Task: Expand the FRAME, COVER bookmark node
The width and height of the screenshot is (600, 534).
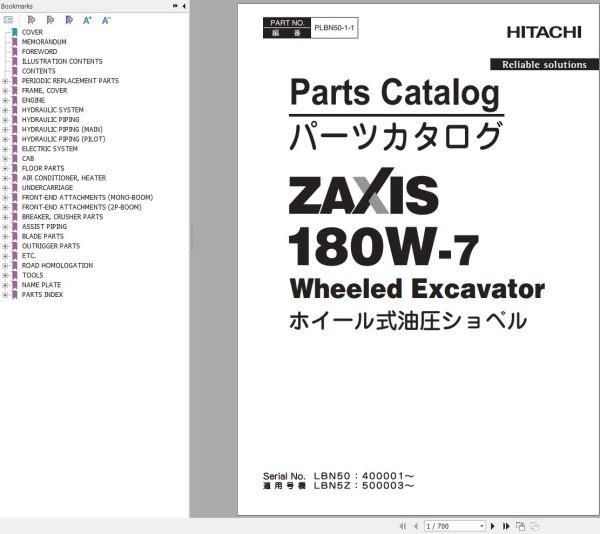Action: pyautogui.click(x=5, y=91)
